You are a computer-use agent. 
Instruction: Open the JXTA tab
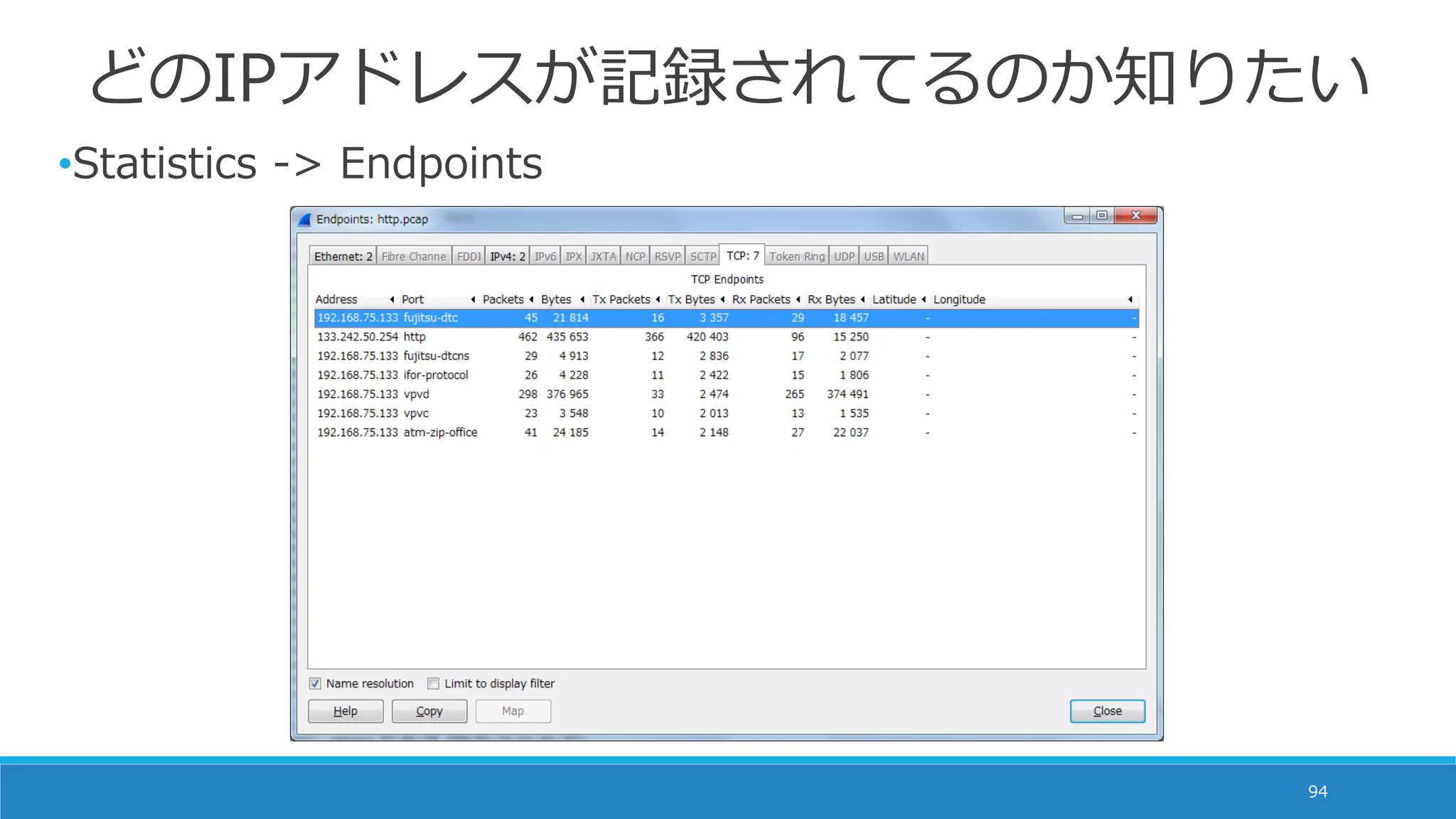pyautogui.click(x=603, y=257)
